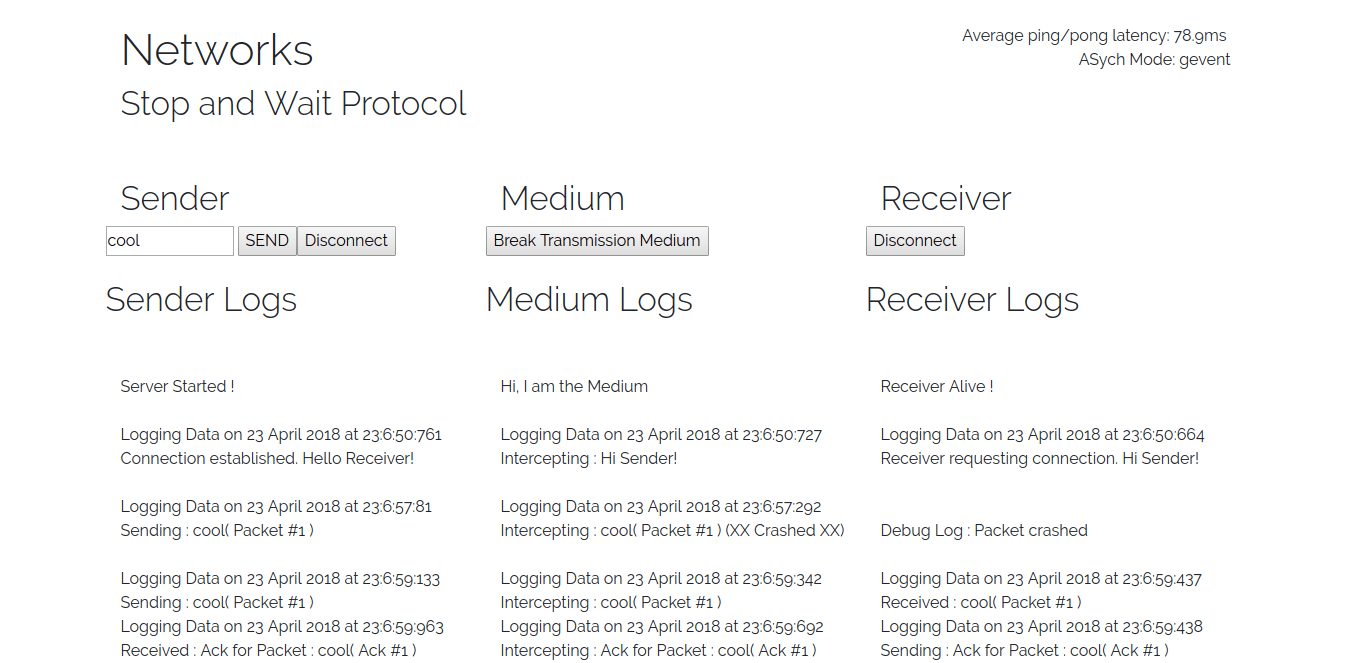Image resolution: width=1351 pixels, height=663 pixels.
Task: Click the Receiver section heading
Action: pyautogui.click(x=944, y=198)
